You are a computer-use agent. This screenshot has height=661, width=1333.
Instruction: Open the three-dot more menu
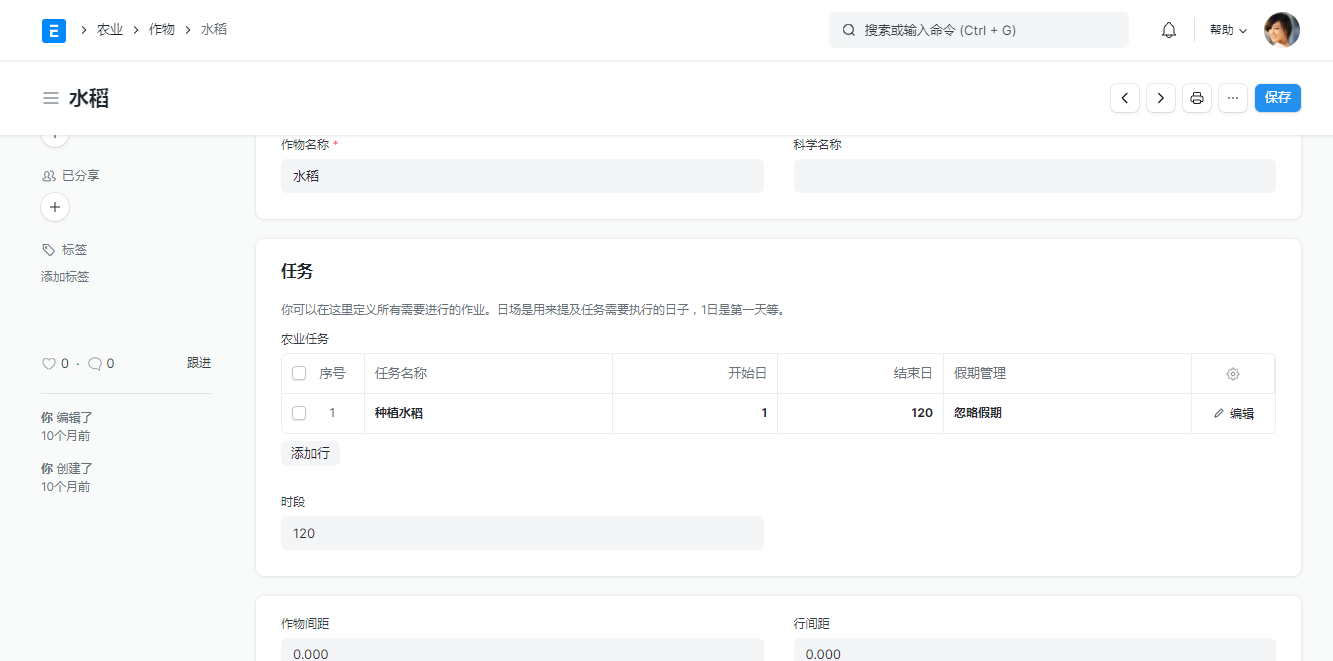[x=1233, y=98]
